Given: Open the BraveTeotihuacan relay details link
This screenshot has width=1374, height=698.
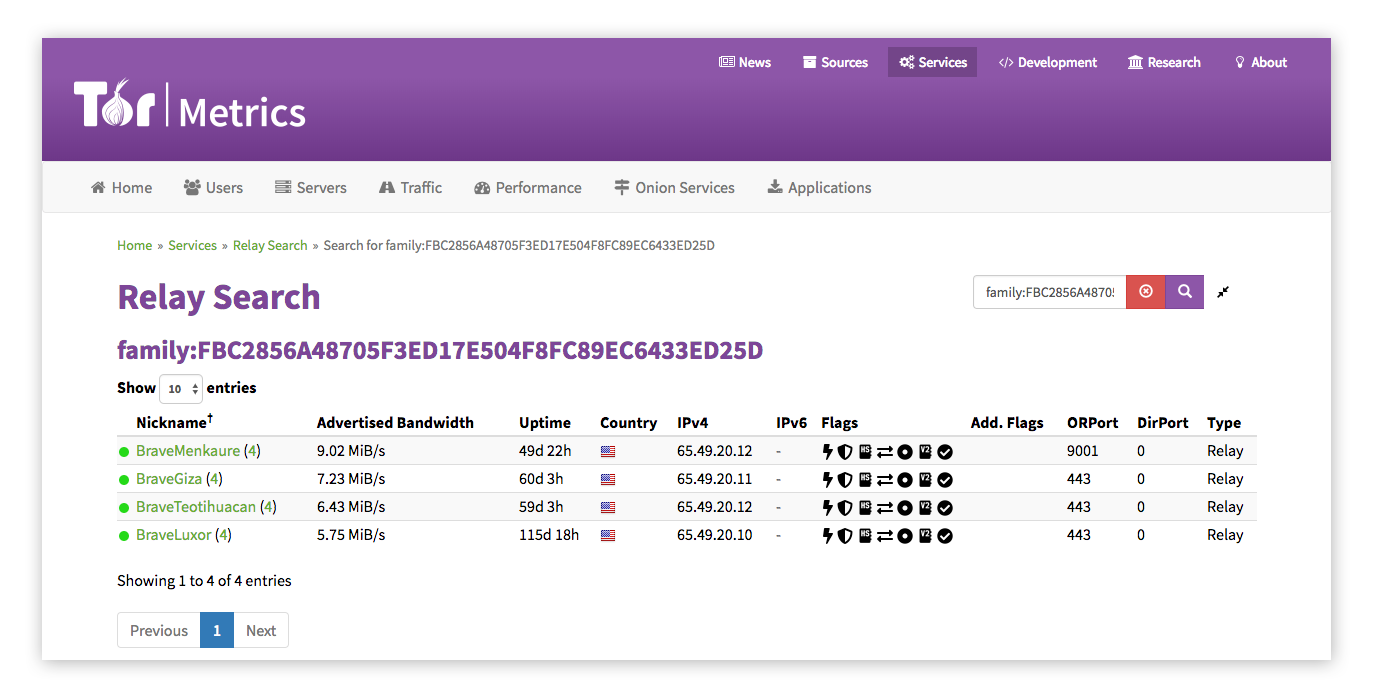Looking at the screenshot, I should [x=196, y=507].
